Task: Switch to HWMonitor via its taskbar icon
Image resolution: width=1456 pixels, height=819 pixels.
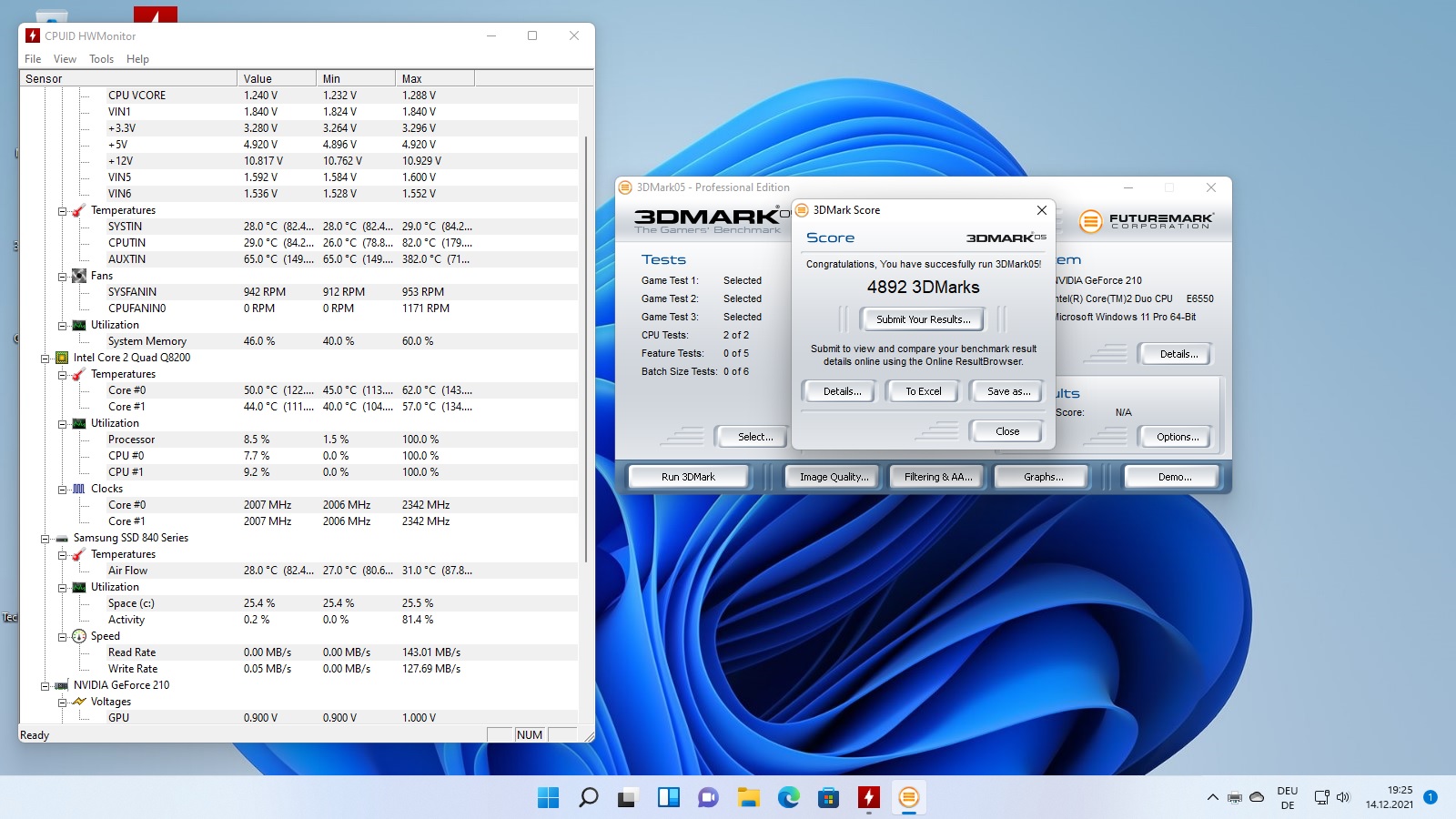Action: 868,798
